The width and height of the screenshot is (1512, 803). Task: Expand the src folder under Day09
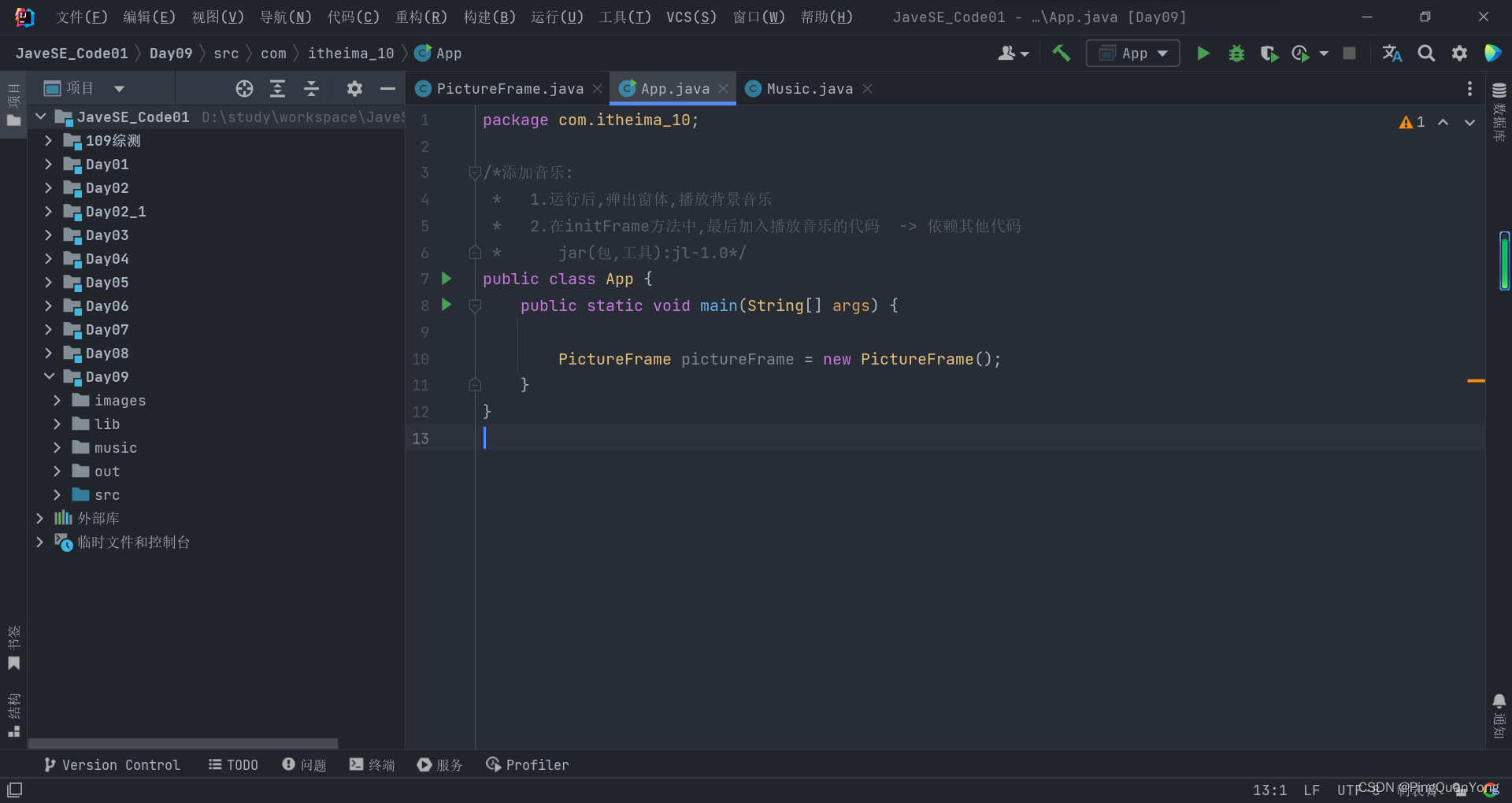click(57, 494)
